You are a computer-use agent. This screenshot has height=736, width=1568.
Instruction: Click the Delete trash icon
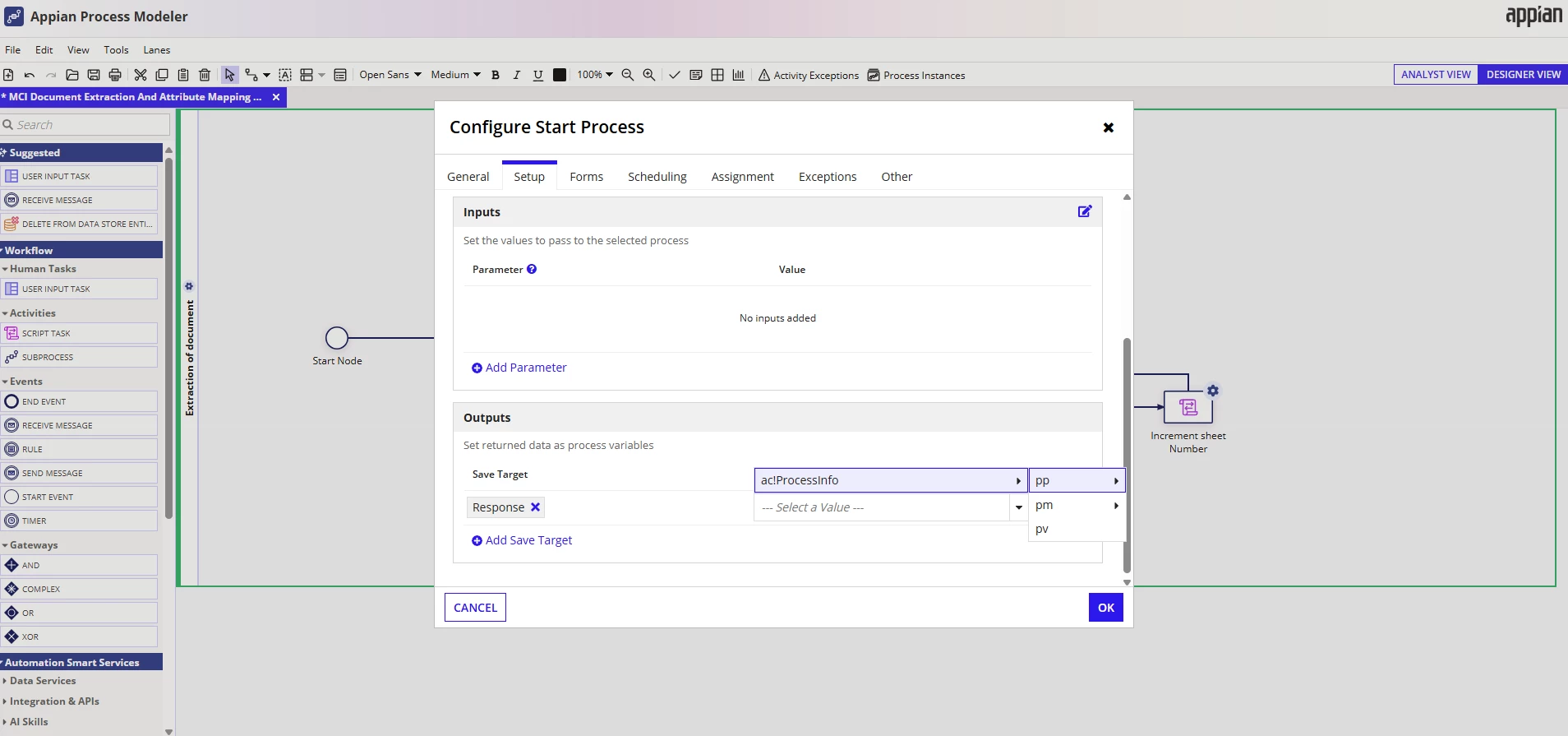(x=205, y=75)
